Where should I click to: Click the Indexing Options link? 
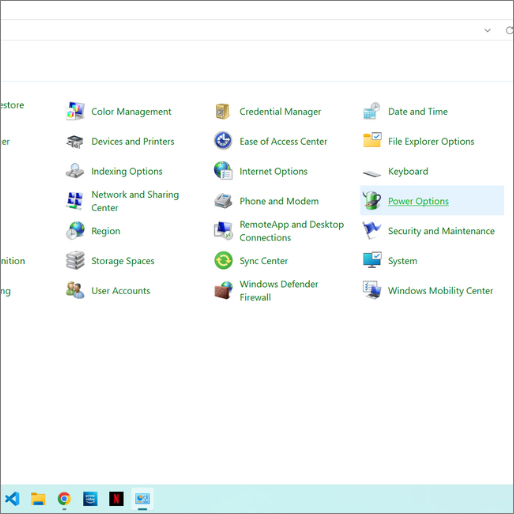127,171
